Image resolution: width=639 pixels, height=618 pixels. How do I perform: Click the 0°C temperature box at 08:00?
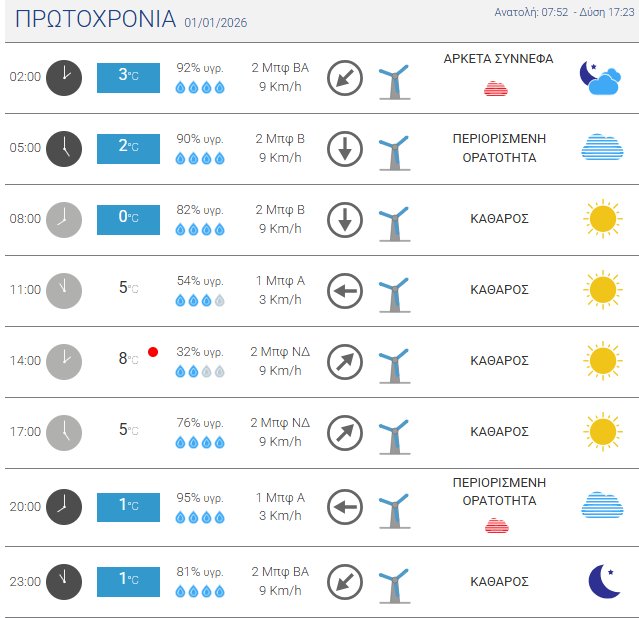point(128,219)
